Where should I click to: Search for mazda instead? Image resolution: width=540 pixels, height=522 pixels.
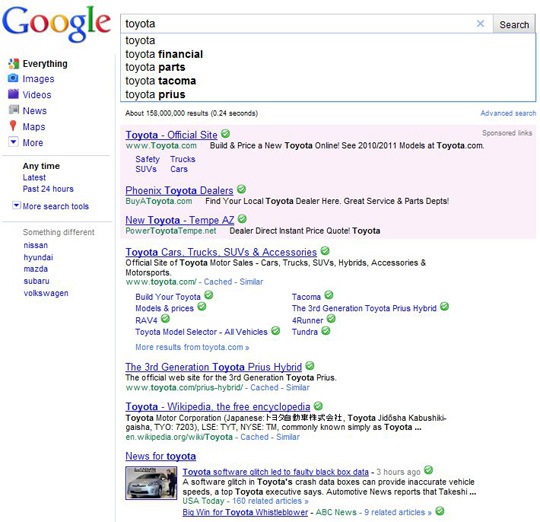[x=35, y=269]
